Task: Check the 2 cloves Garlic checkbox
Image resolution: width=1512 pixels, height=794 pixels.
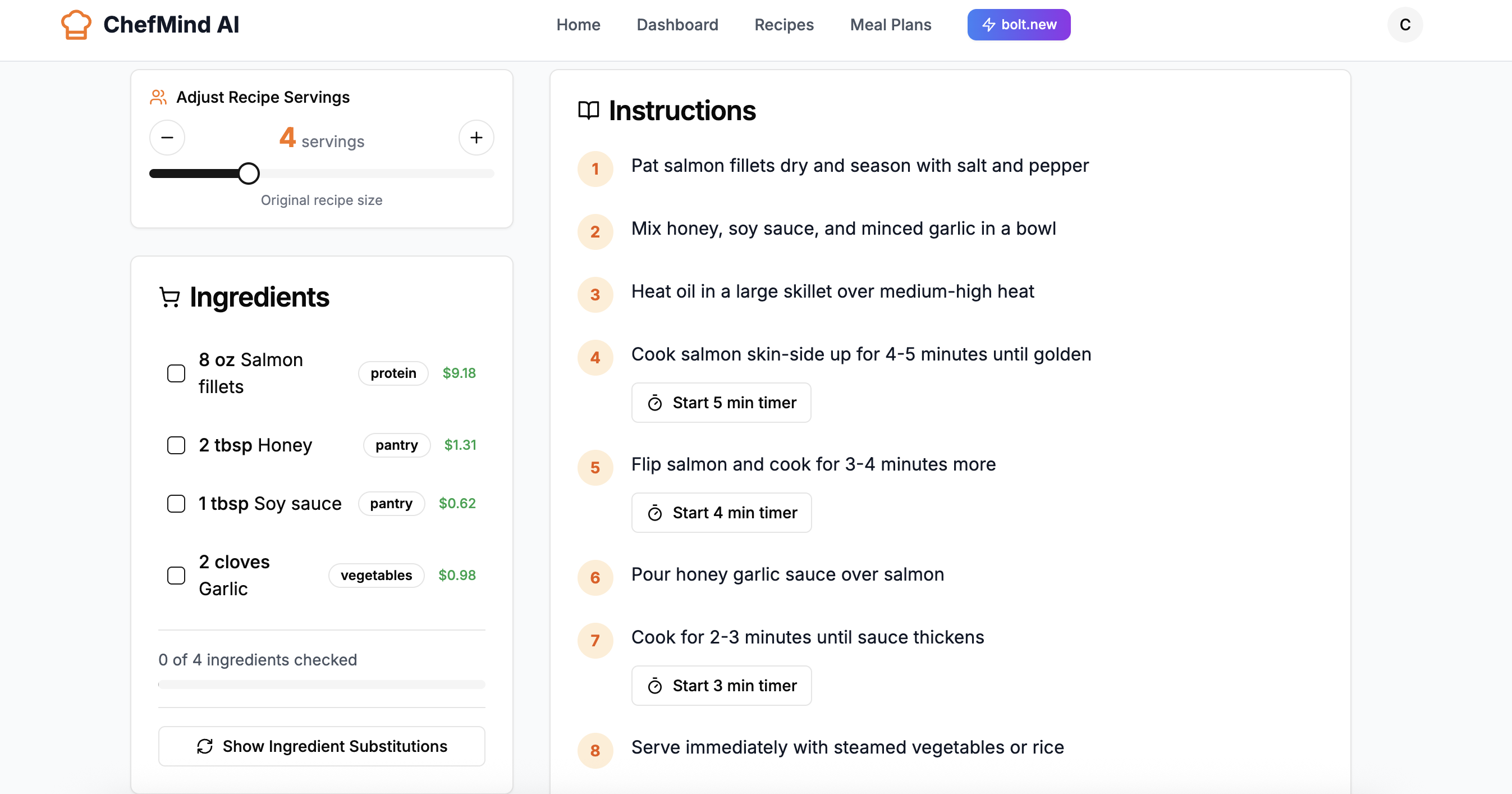Action: point(176,575)
